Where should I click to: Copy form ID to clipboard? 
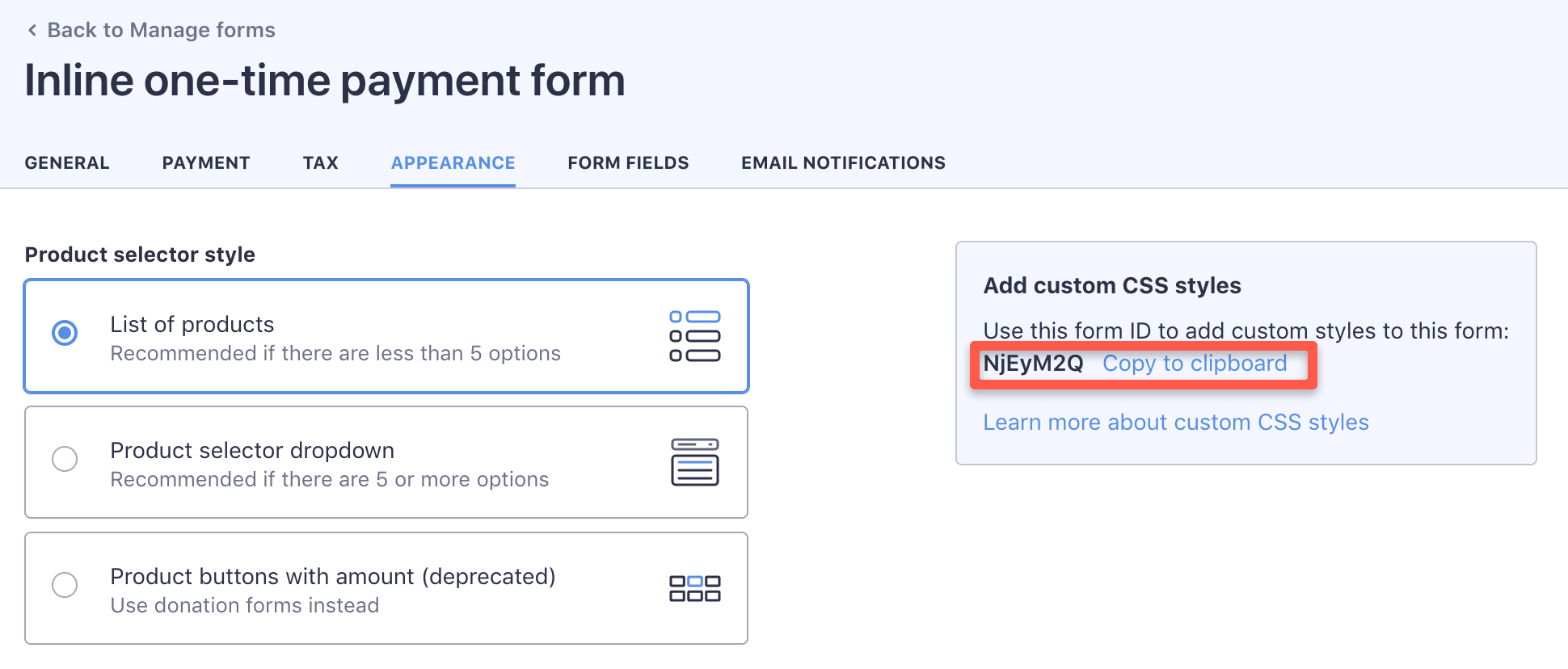[1195, 364]
